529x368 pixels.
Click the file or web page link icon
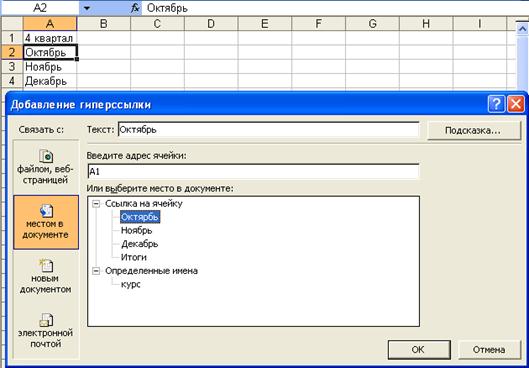coord(46,156)
